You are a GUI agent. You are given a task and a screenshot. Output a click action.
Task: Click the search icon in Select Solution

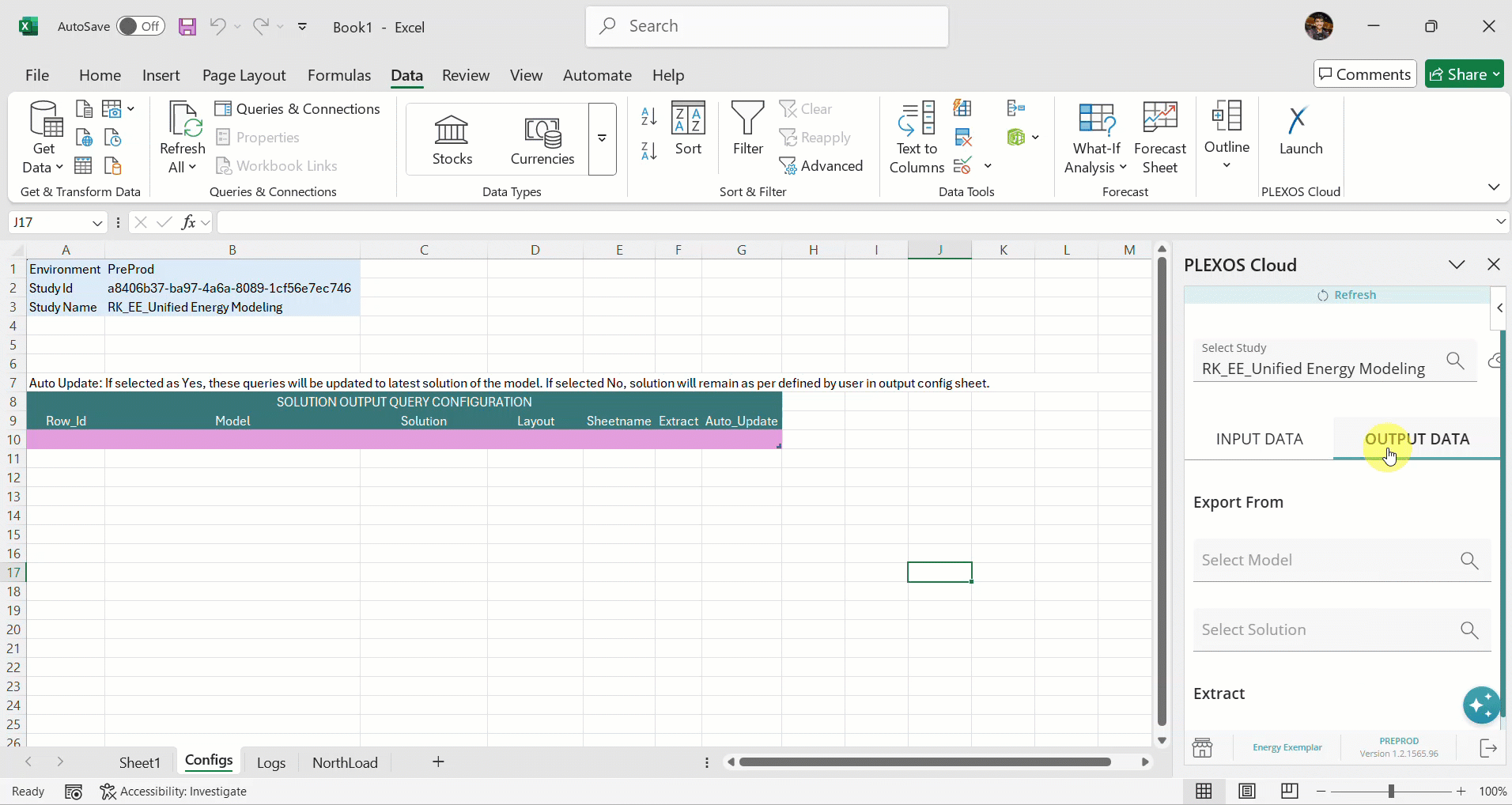(x=1469, y=630)
